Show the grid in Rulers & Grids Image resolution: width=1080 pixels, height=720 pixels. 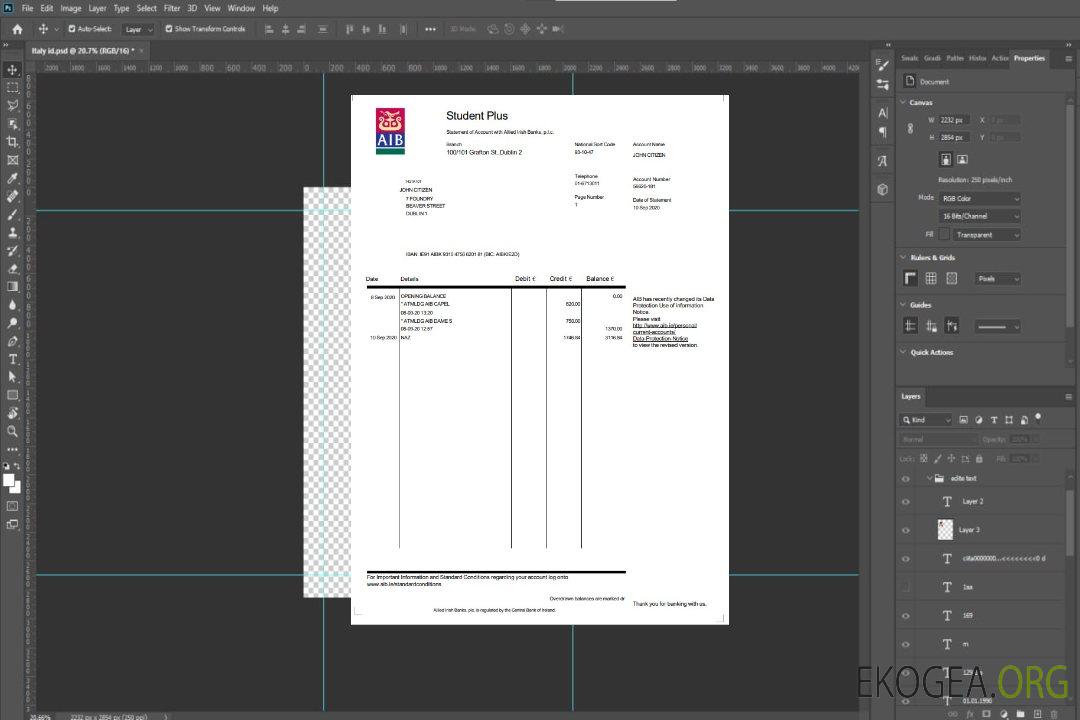[931, 279]
